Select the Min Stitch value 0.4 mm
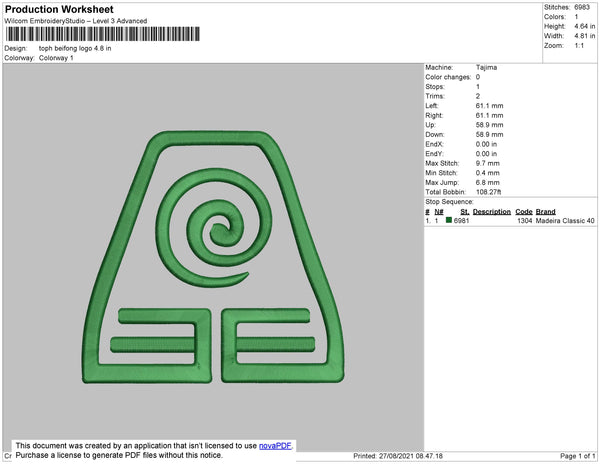The height and width of the screenshot is (464, 600). pyautogui.click(x=488, y=173)
